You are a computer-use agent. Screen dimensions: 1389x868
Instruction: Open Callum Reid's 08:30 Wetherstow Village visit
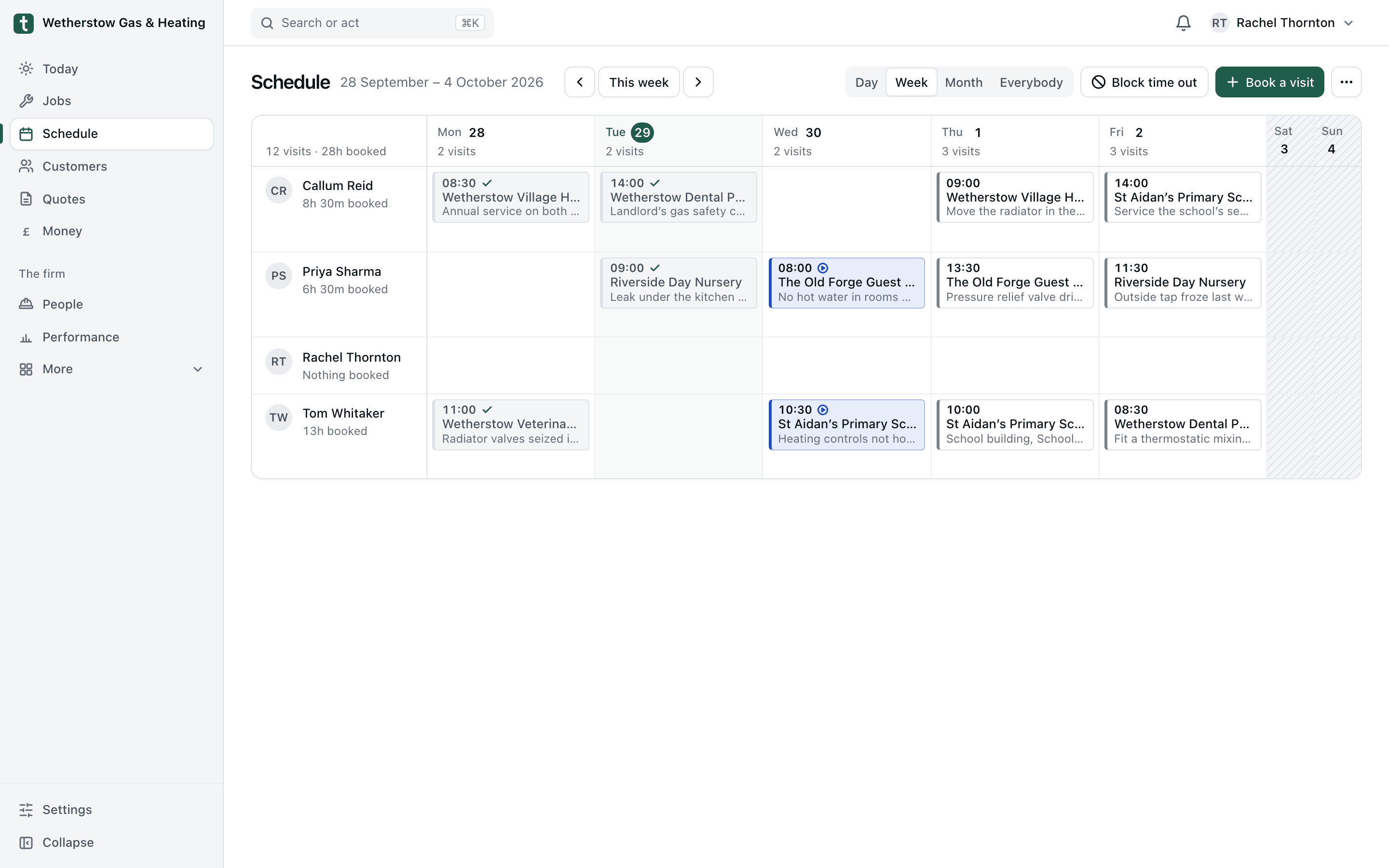(511, 197)
